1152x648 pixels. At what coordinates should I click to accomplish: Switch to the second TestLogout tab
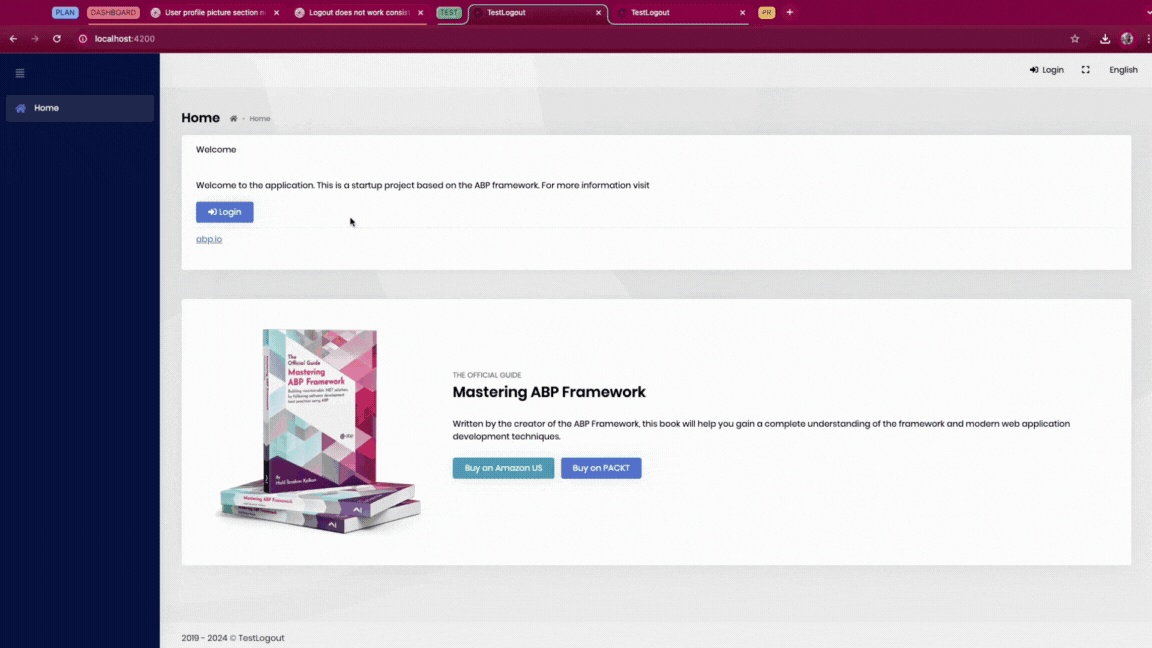click(680, 12)
